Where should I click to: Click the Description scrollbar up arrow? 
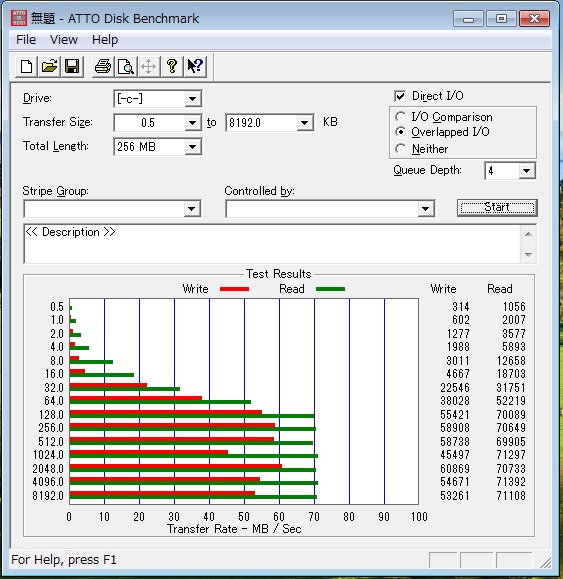[x=528, y=234]
